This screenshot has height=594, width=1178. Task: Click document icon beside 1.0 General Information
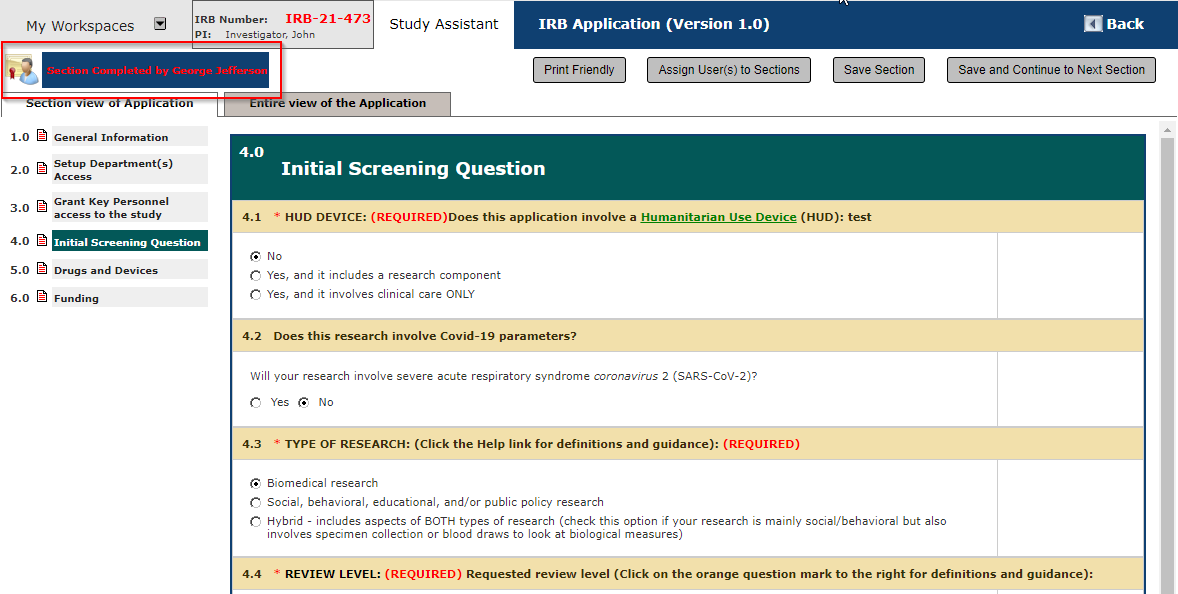click(42, 136)
